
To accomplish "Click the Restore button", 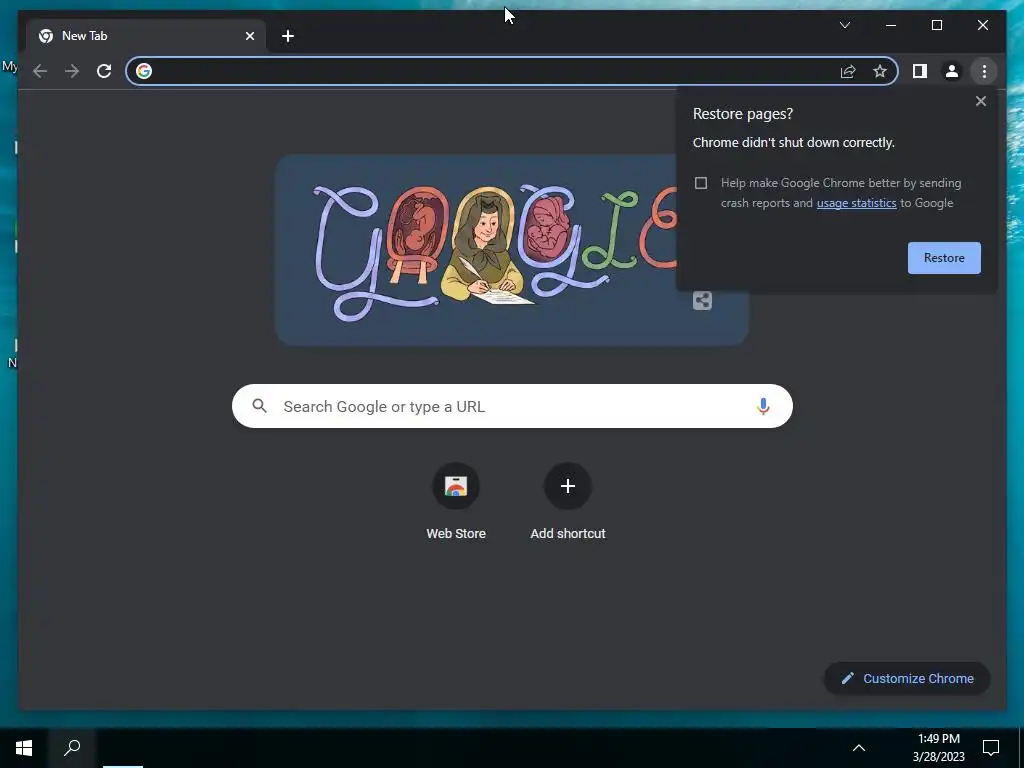I will [944, 258].
